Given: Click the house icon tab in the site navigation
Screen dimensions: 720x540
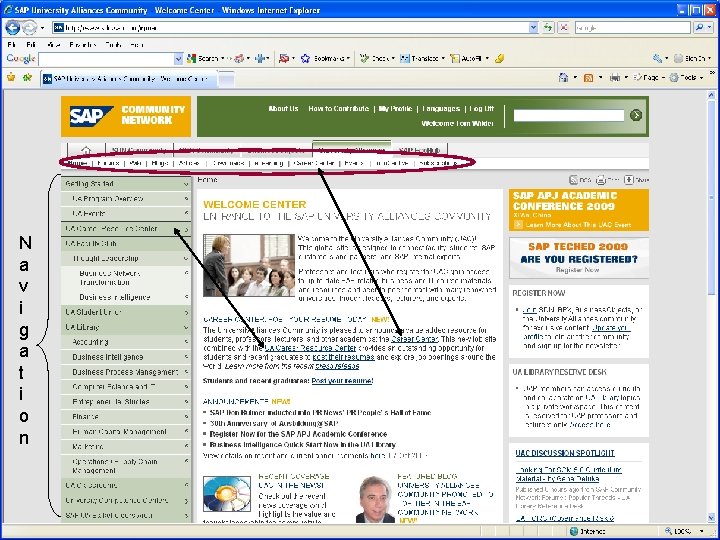Looking at the screenshot, I should point(86,150).
